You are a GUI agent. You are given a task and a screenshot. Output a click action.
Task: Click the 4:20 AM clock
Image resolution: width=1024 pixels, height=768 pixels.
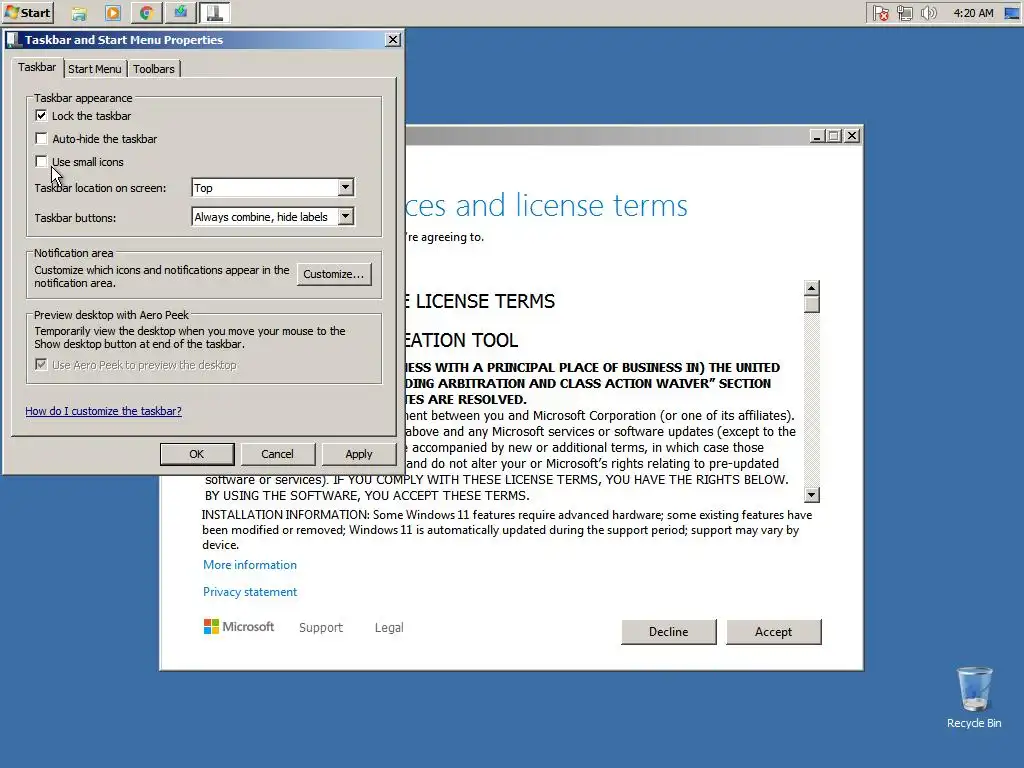tap(973, 13)
